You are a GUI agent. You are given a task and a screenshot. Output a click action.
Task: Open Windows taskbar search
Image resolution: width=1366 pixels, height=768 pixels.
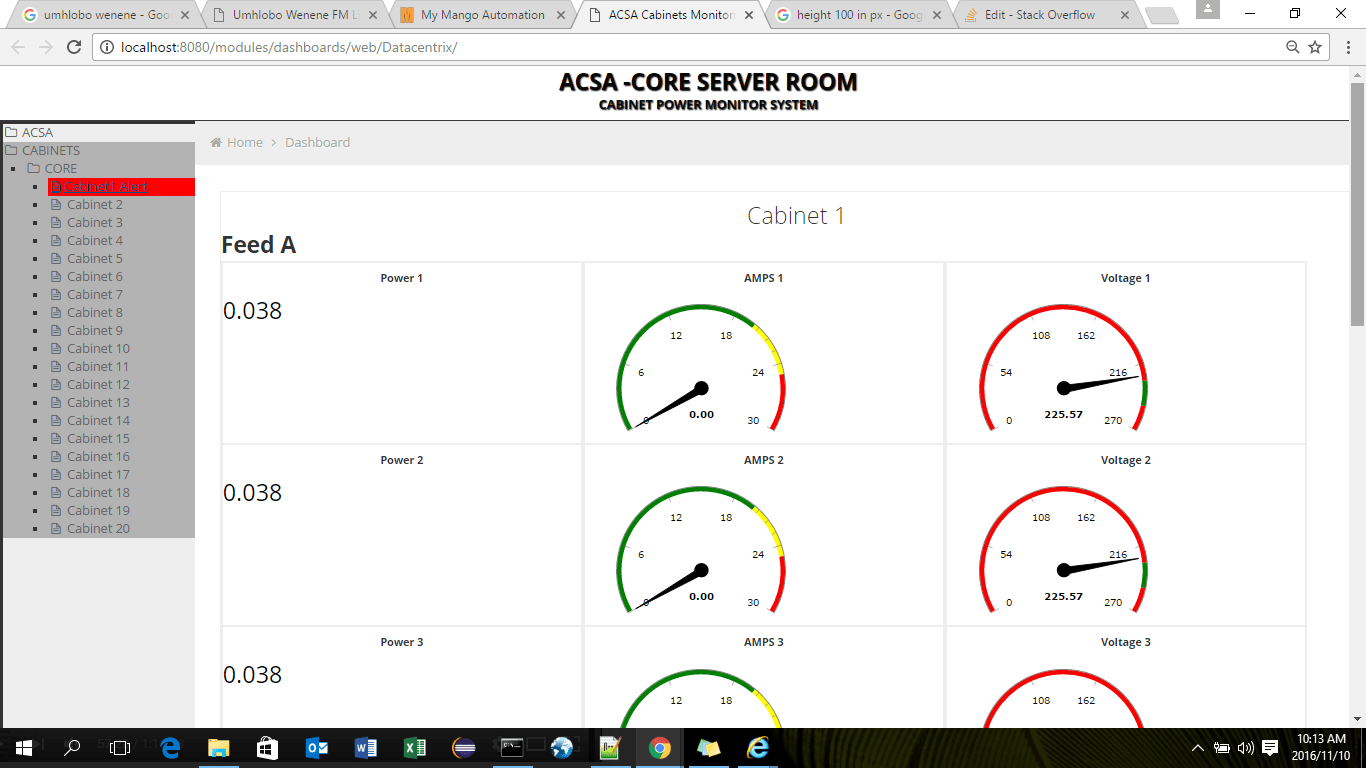pos(72,747)
